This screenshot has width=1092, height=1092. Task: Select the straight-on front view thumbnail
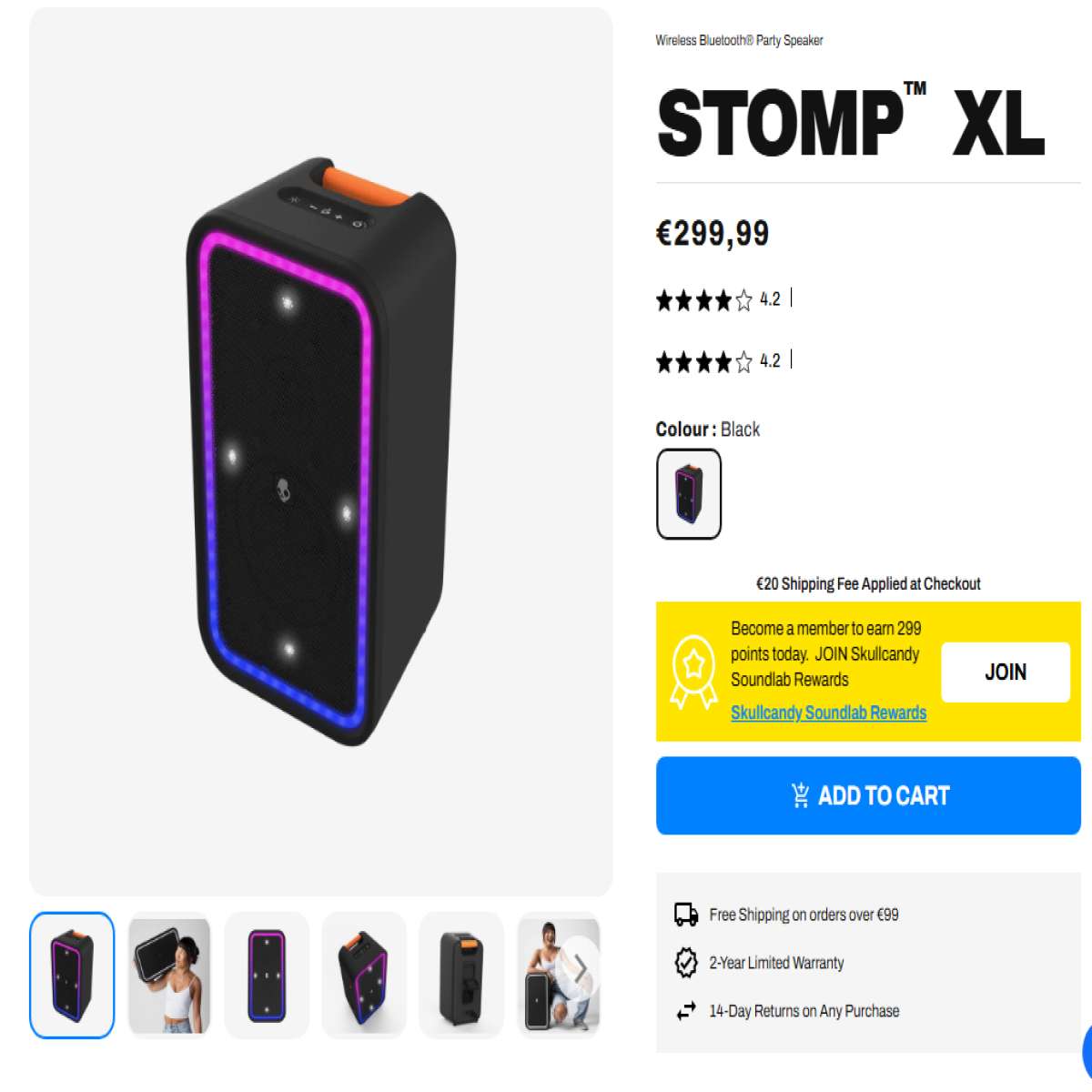[x=267, y=975]
